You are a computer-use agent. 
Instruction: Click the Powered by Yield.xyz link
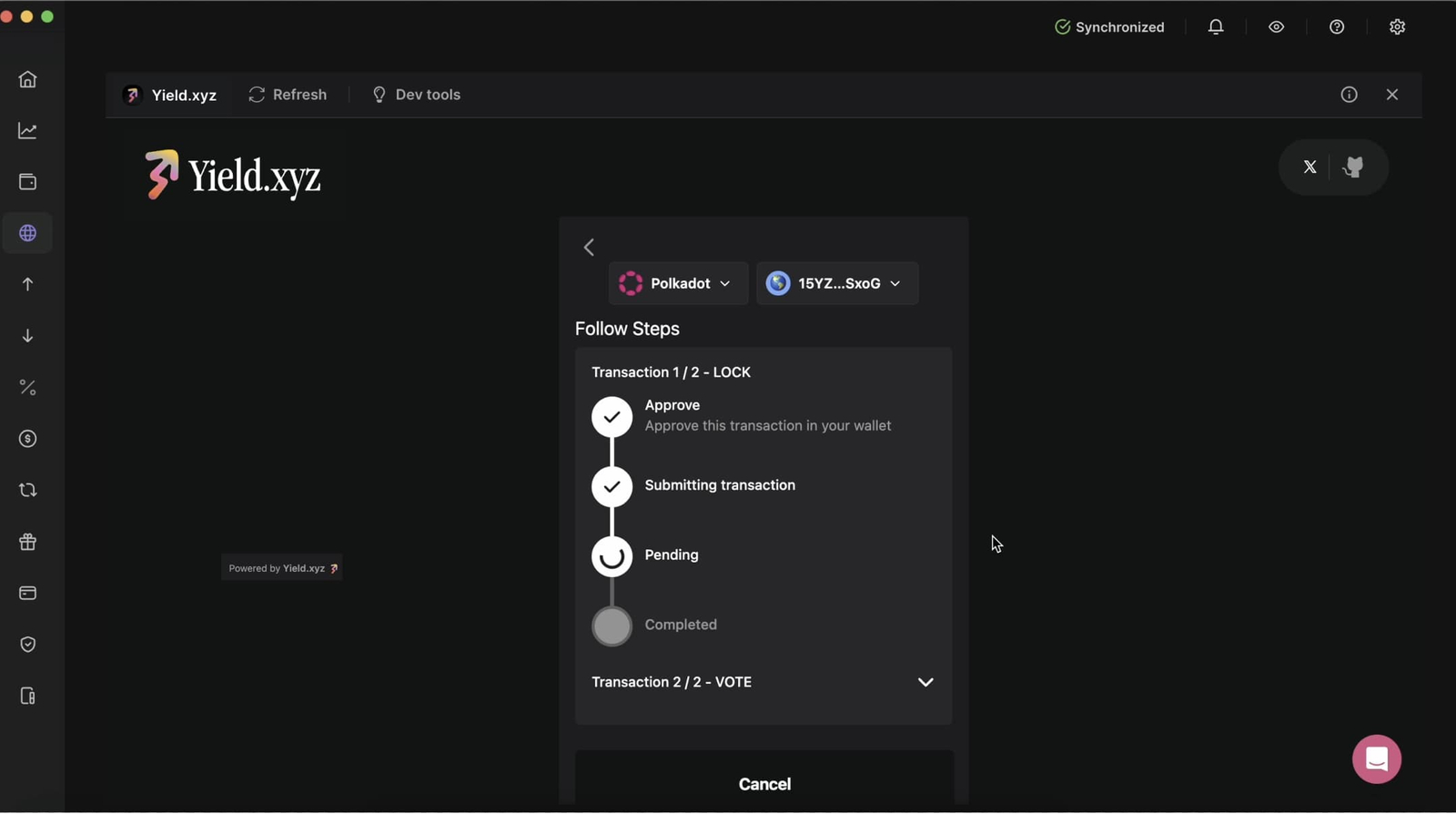[x=282, y=568]
